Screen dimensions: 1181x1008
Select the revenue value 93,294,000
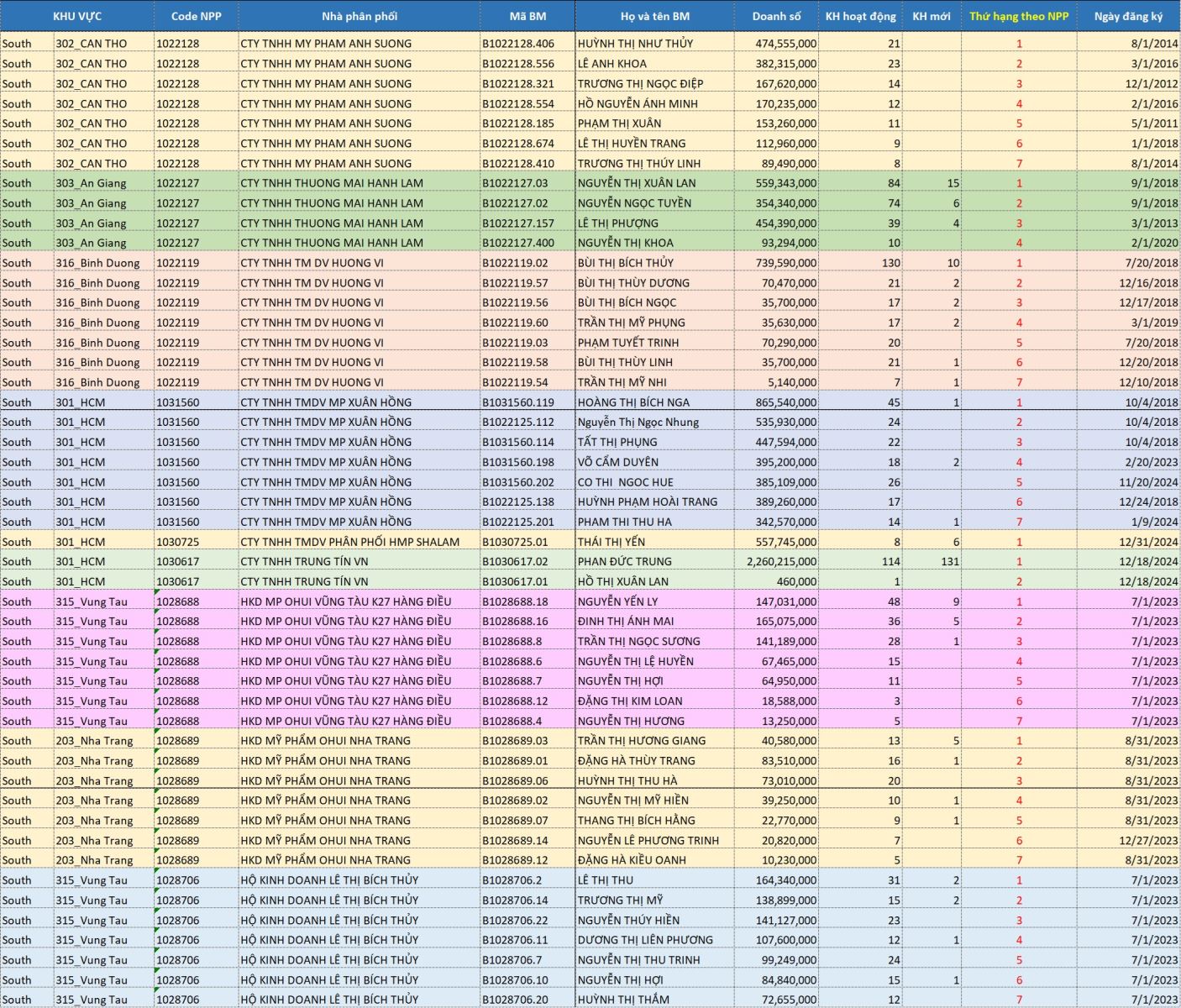click(789, 243)
